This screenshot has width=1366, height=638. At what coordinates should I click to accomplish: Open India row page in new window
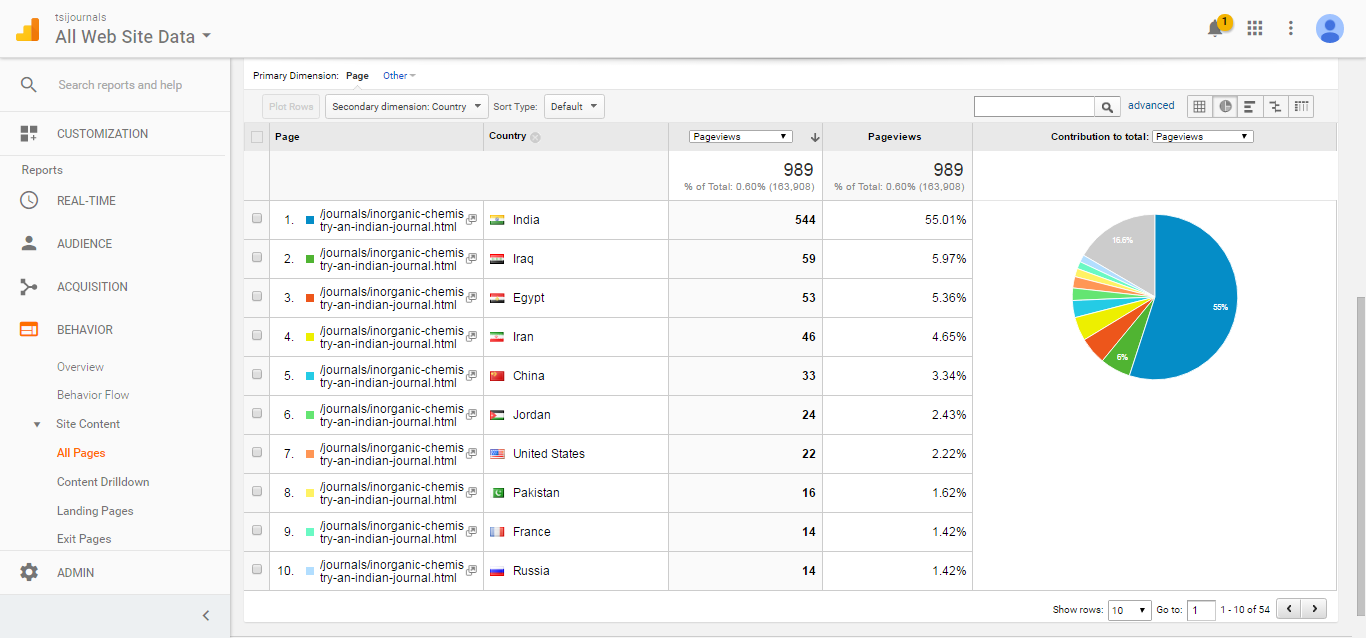(x=472, y=219)
